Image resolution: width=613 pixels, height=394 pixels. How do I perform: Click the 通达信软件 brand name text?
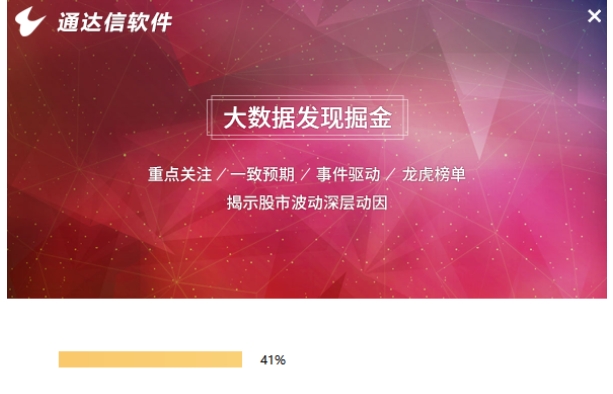click(x=115, y=22)
